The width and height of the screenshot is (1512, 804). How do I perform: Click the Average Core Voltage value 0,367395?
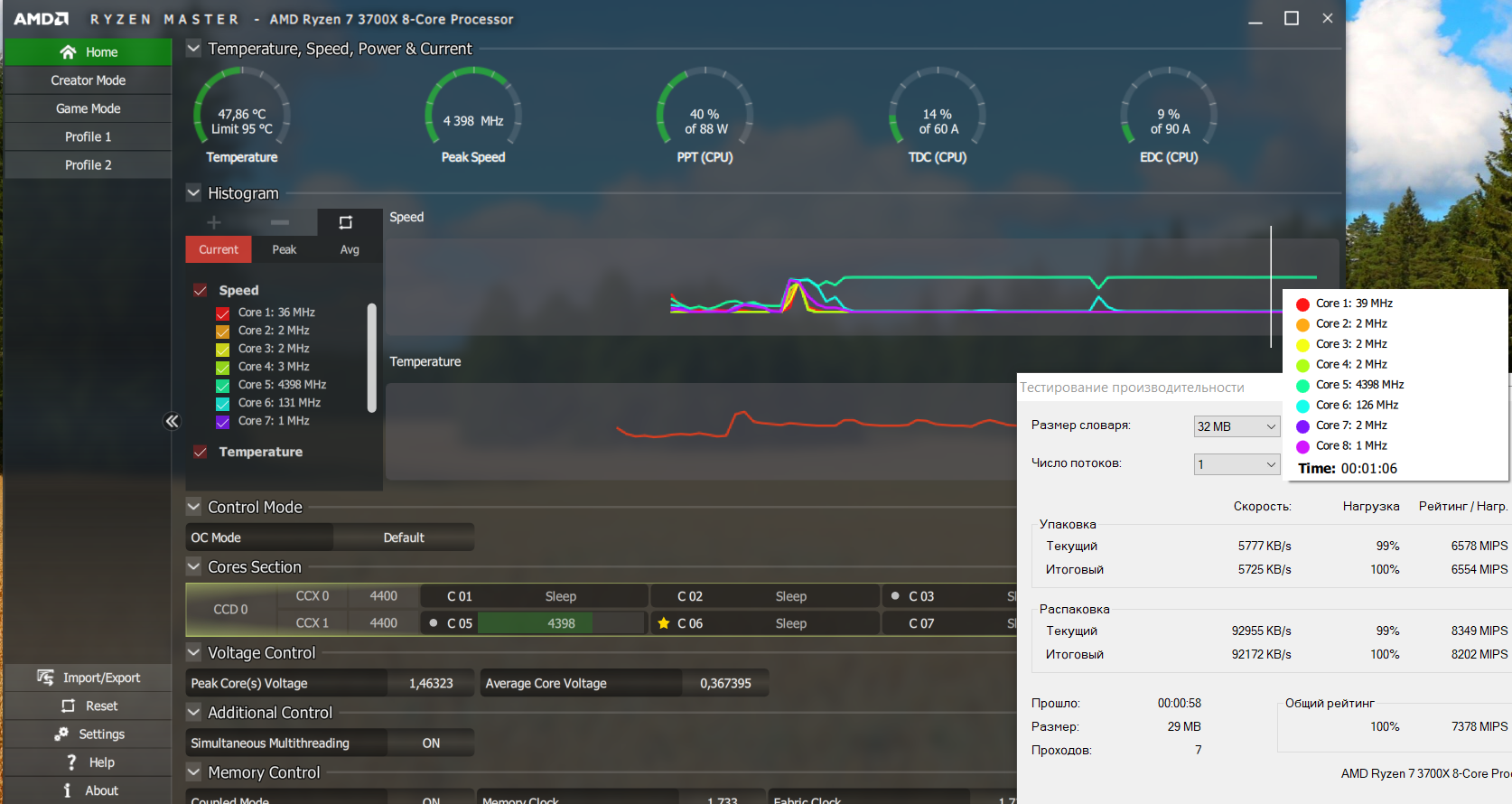click(x=725, y=684)
